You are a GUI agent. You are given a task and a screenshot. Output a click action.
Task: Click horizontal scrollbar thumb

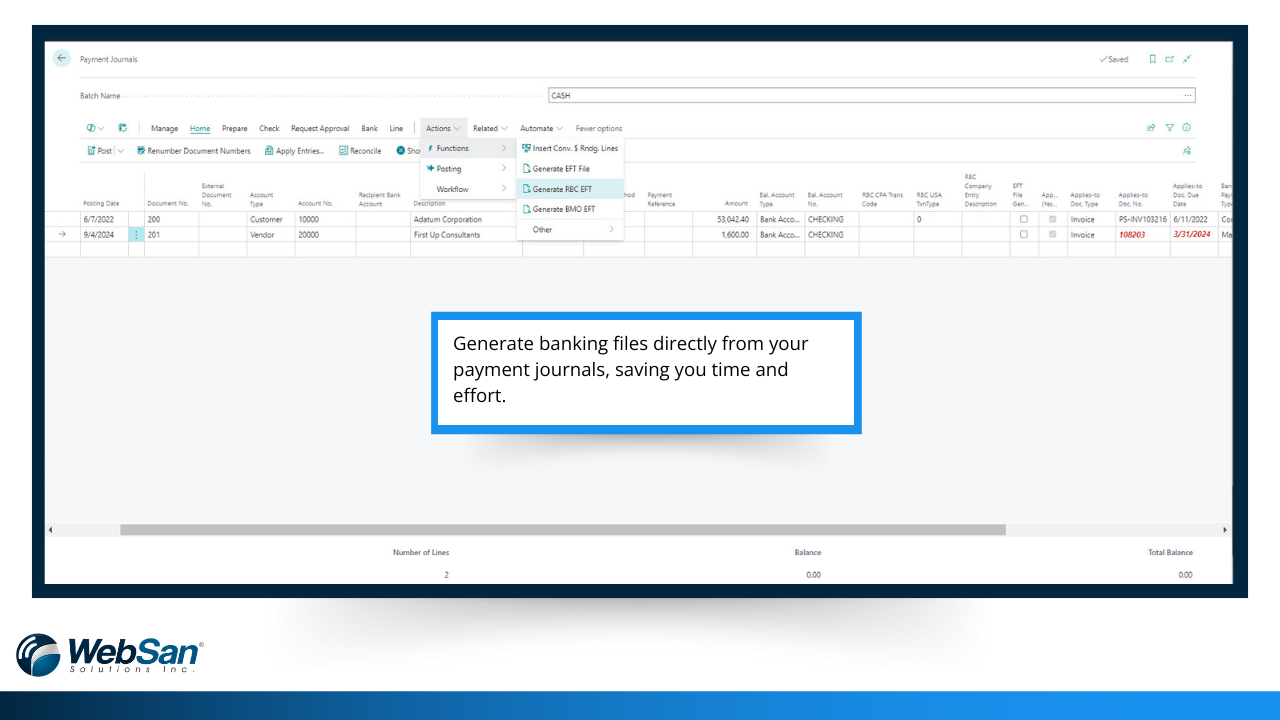[563, 530]
